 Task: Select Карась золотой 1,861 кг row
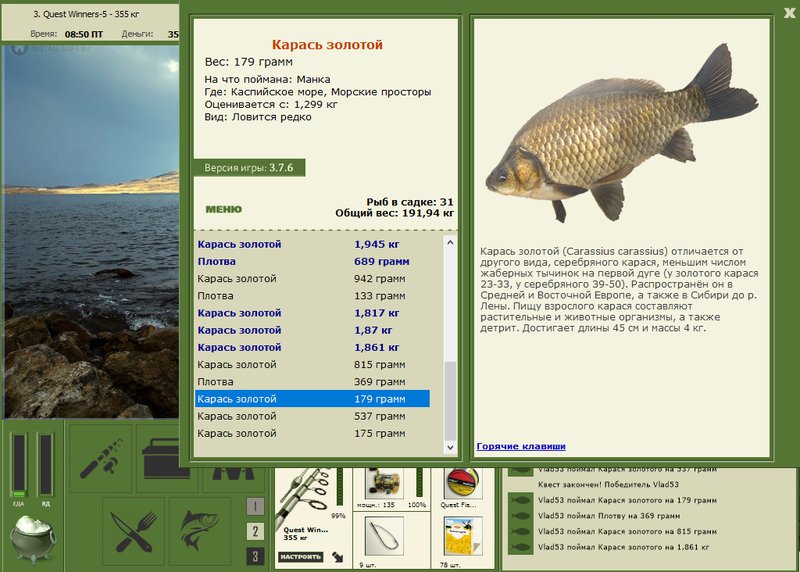[x=312, y=347]
